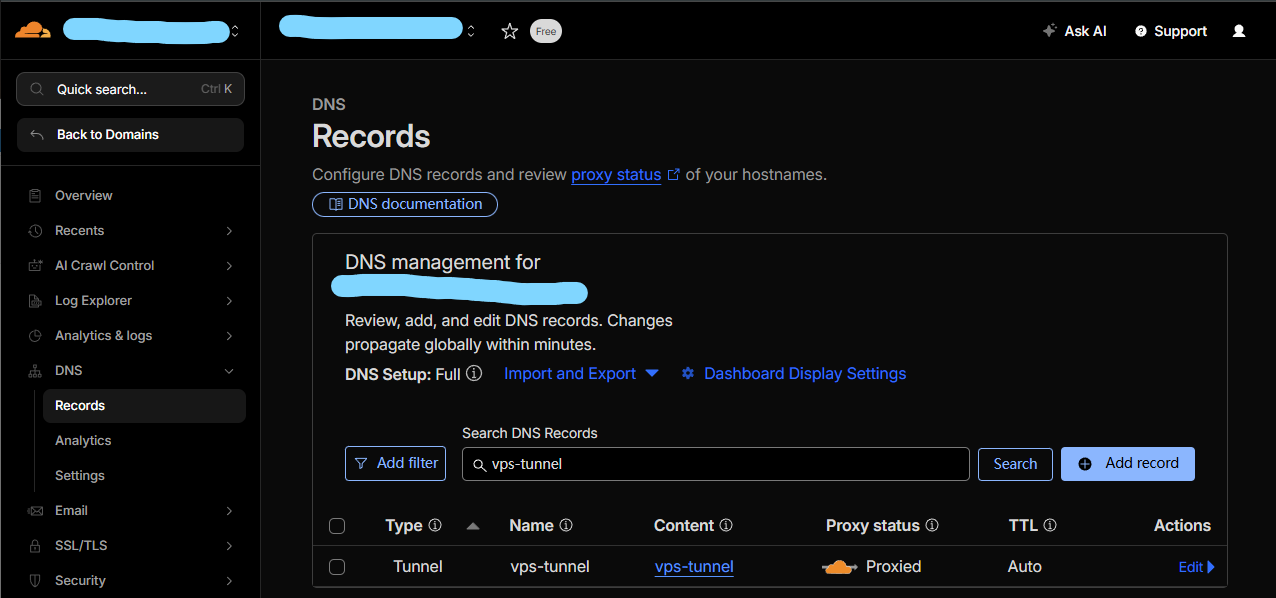Star this domain as favorite
1276x598 pixels.
510,31
